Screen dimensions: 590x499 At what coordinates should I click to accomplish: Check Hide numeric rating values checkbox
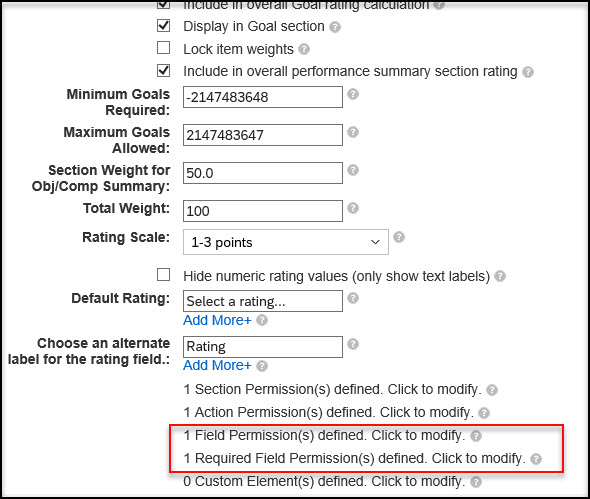coord(163,275)
